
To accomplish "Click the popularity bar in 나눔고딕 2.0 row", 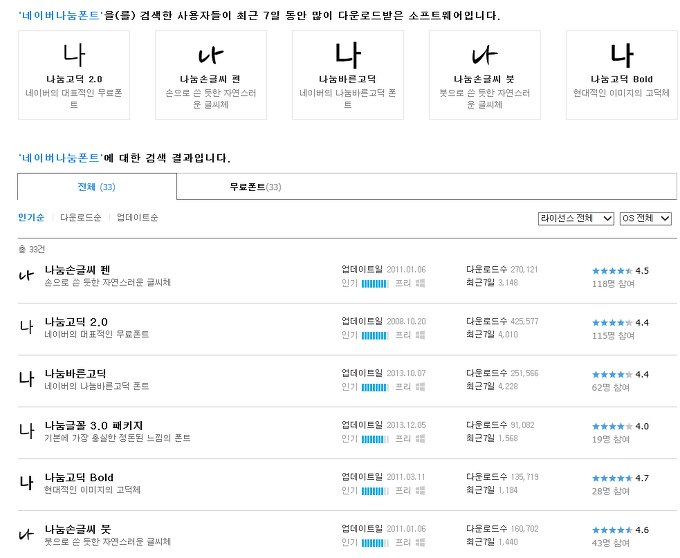I will click(x=375, y=336).
